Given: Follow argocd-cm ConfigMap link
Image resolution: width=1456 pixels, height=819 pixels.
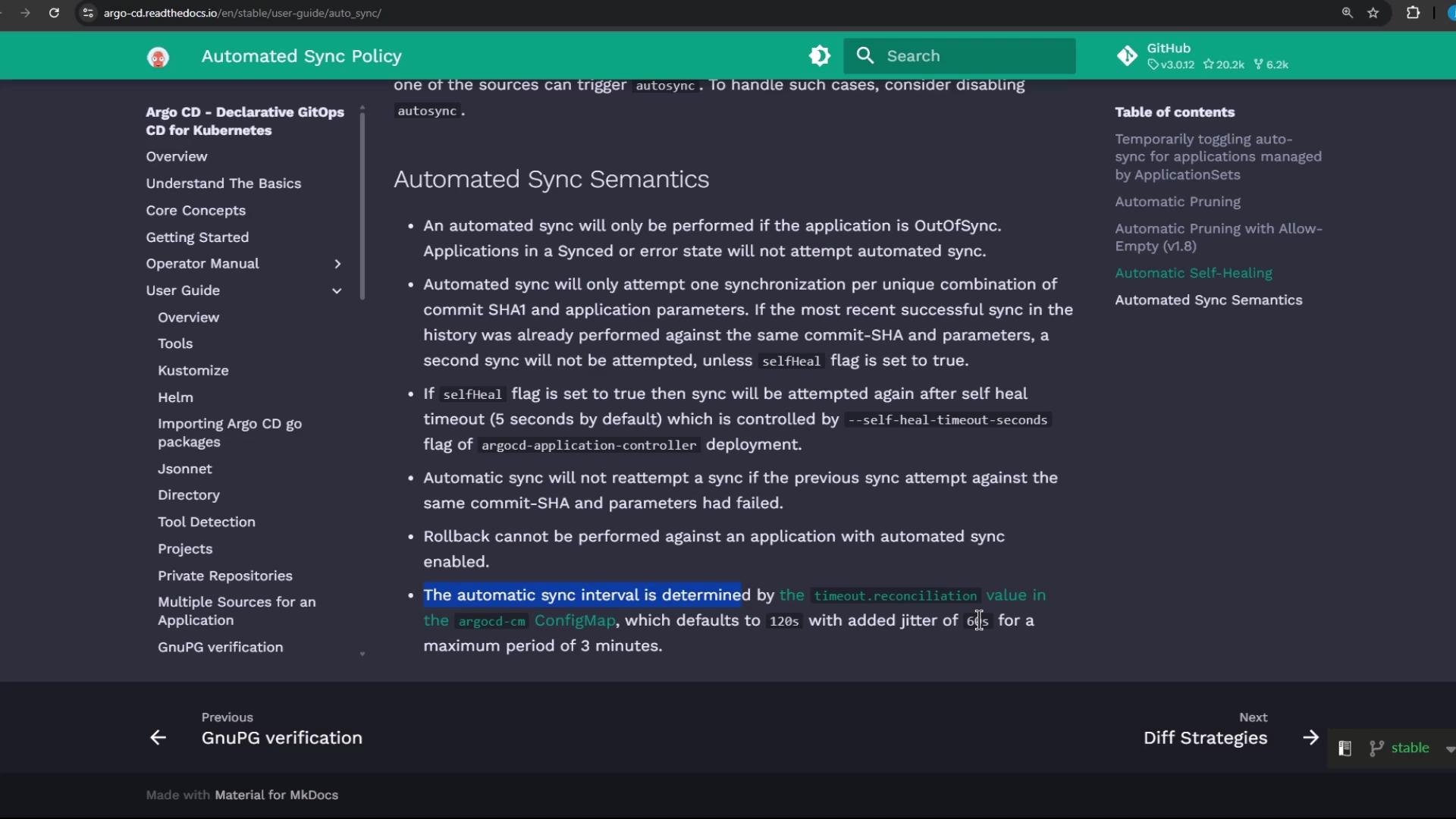Looking at the screenshot, I should pyautogui.click(x=519, y=621).
